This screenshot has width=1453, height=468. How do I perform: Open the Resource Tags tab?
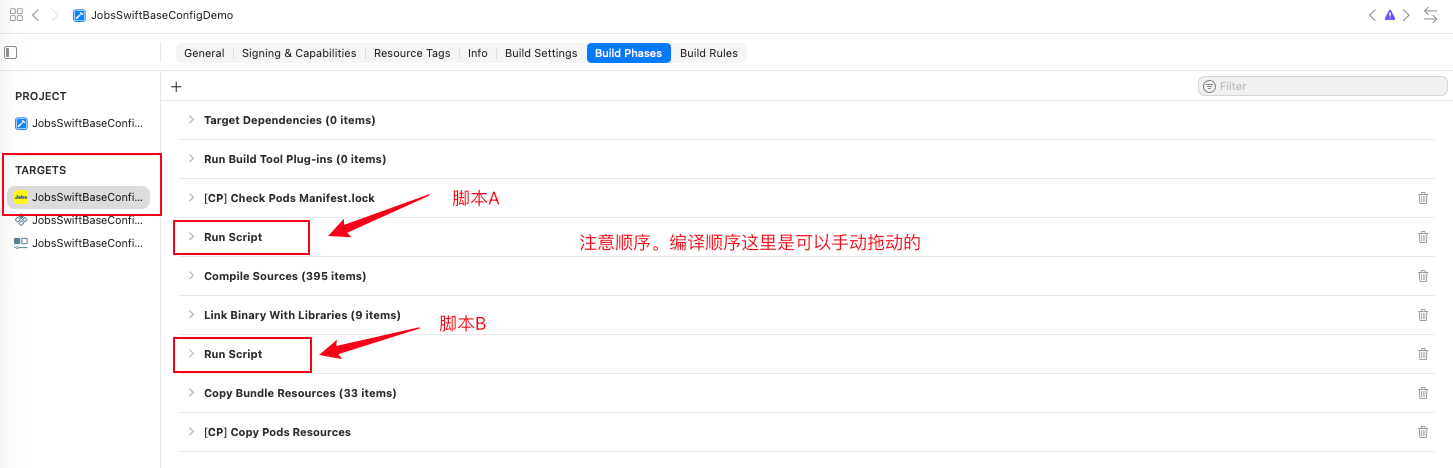412,53
